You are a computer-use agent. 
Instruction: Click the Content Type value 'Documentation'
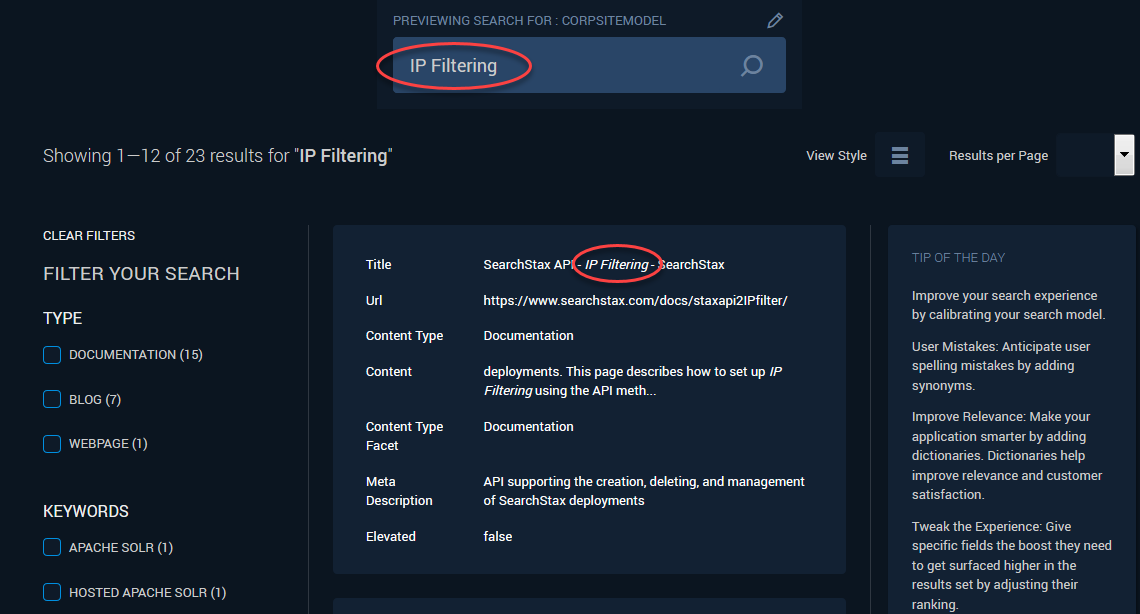pos(529,336)
